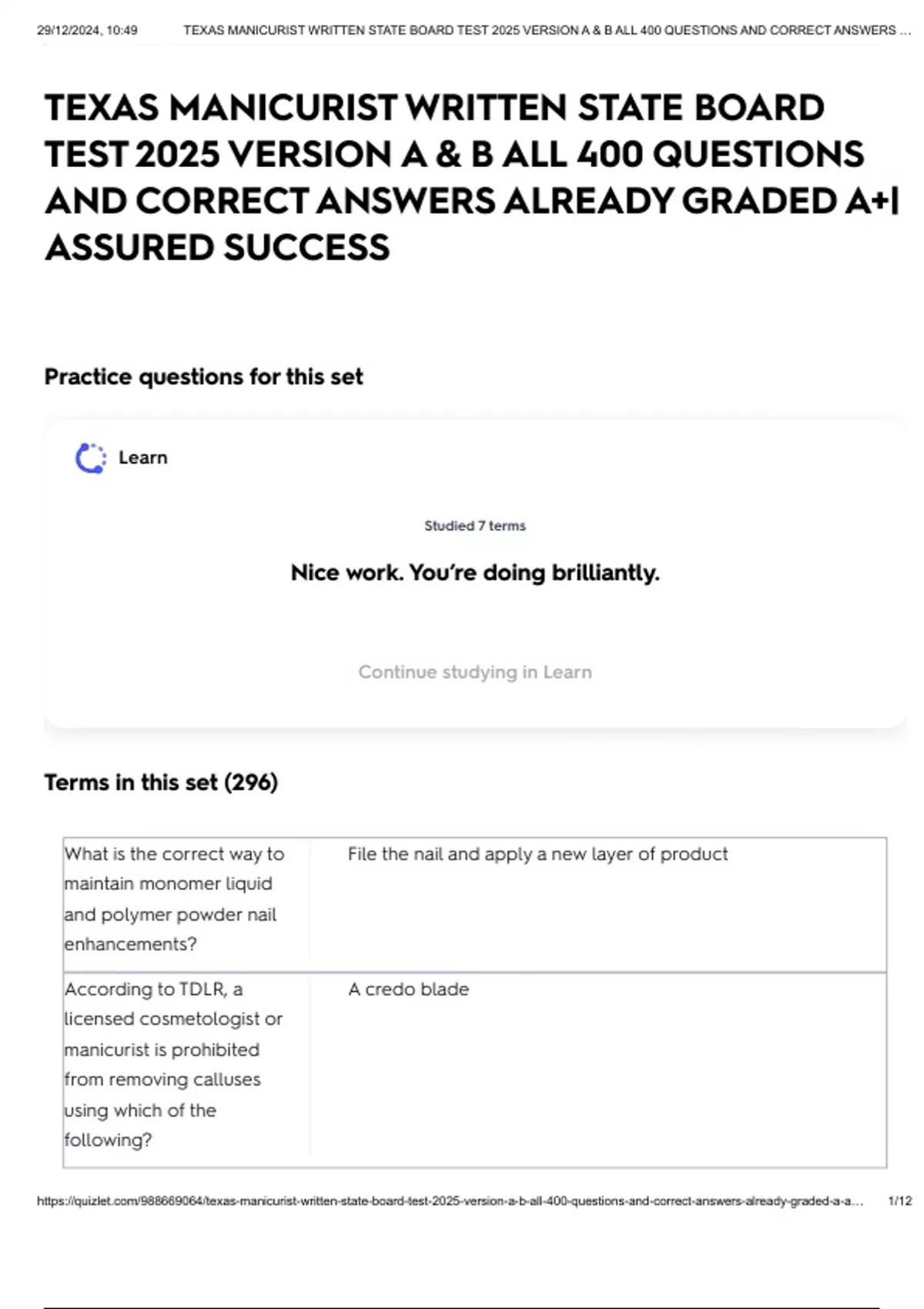This screenshot has height=1309, width=924.
Task: Select the Practice questions for this set heading
Action: click(203, 377)
